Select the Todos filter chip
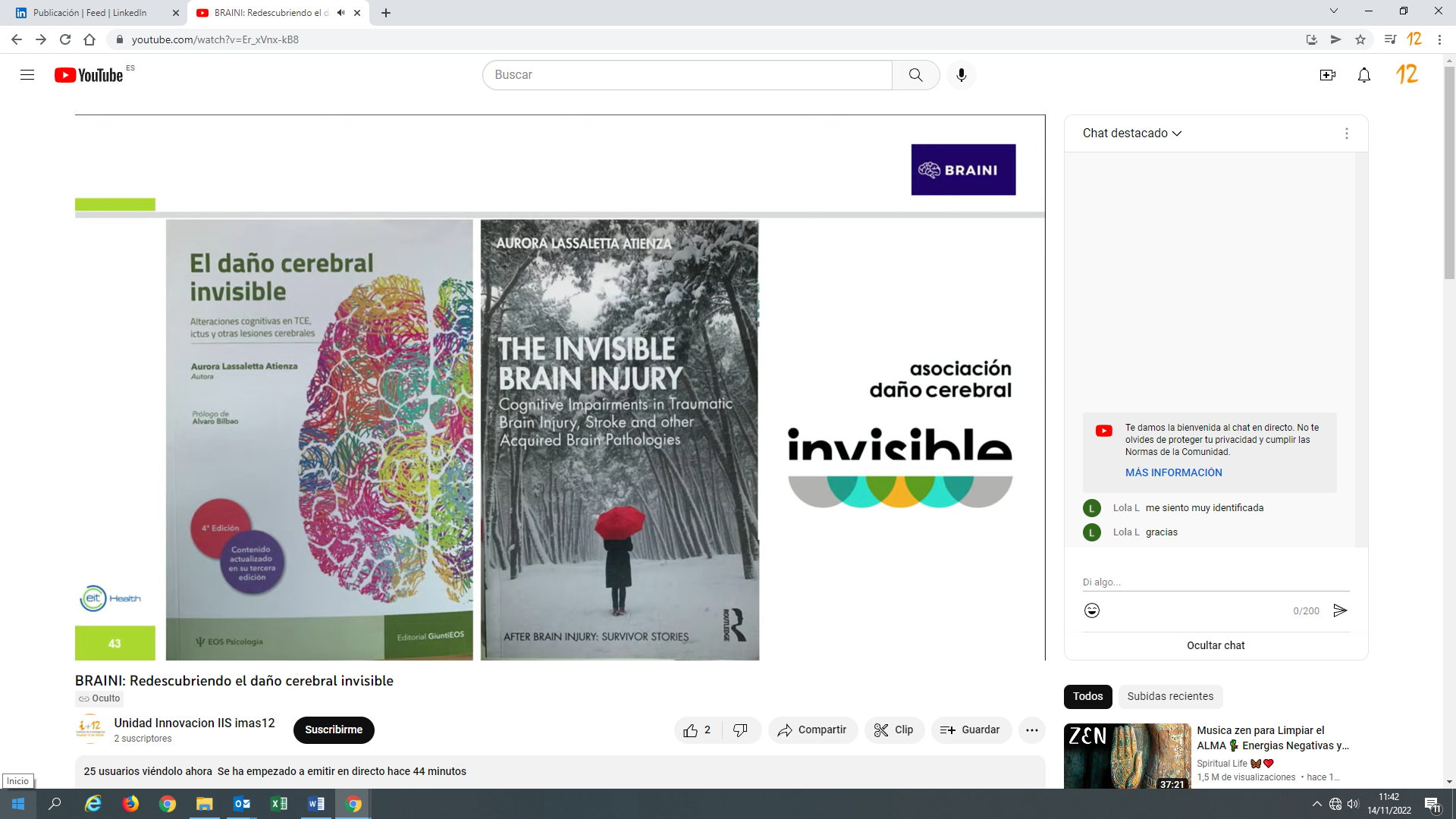 (x=1087, y=697)
